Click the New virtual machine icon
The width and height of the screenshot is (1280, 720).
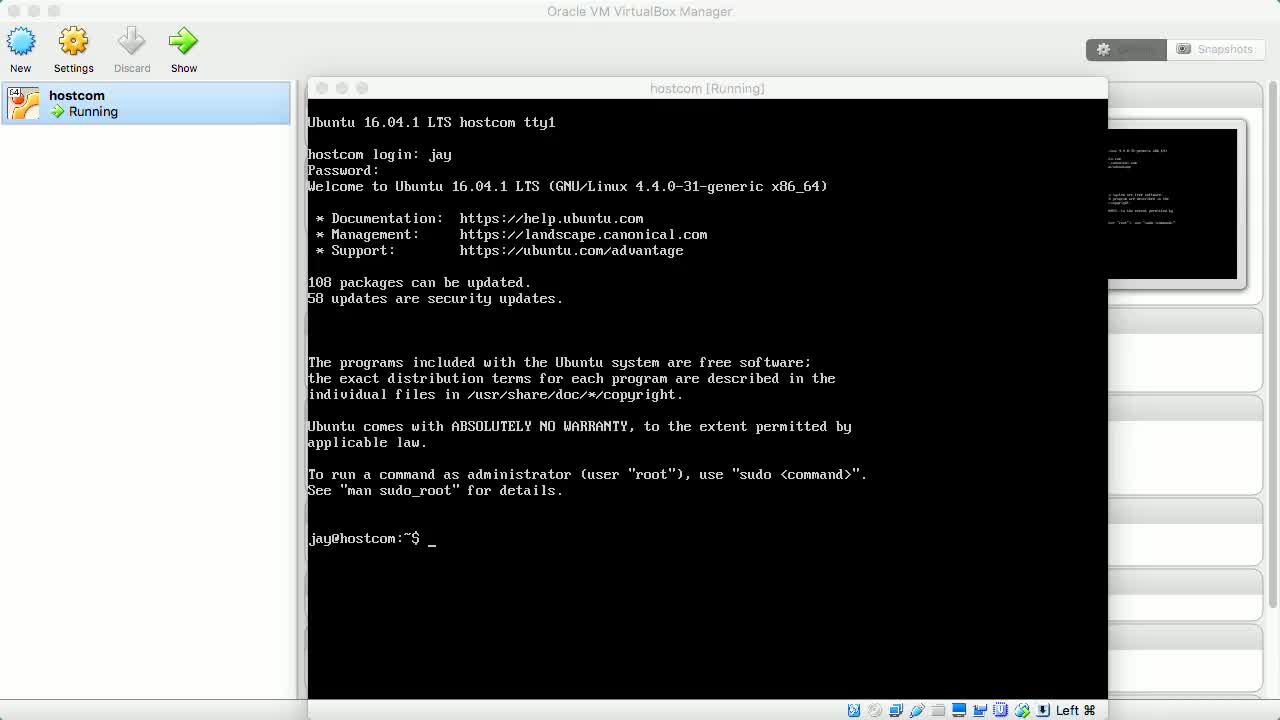[x=21, y=41]
